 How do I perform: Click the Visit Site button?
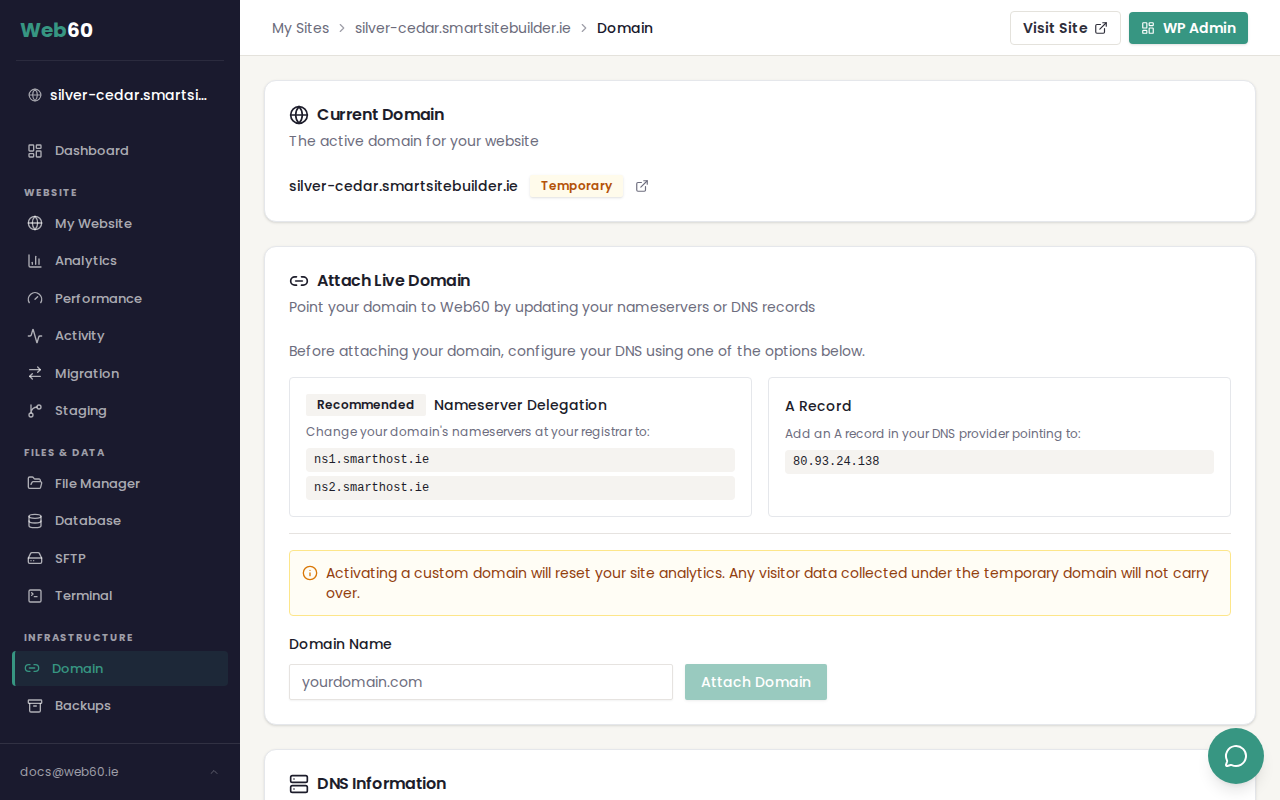[1064, 28]
